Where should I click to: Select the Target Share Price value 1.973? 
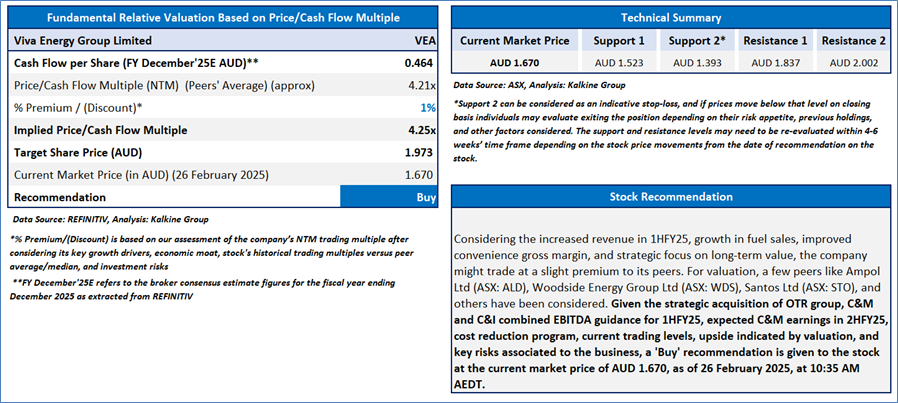(419, 152)
